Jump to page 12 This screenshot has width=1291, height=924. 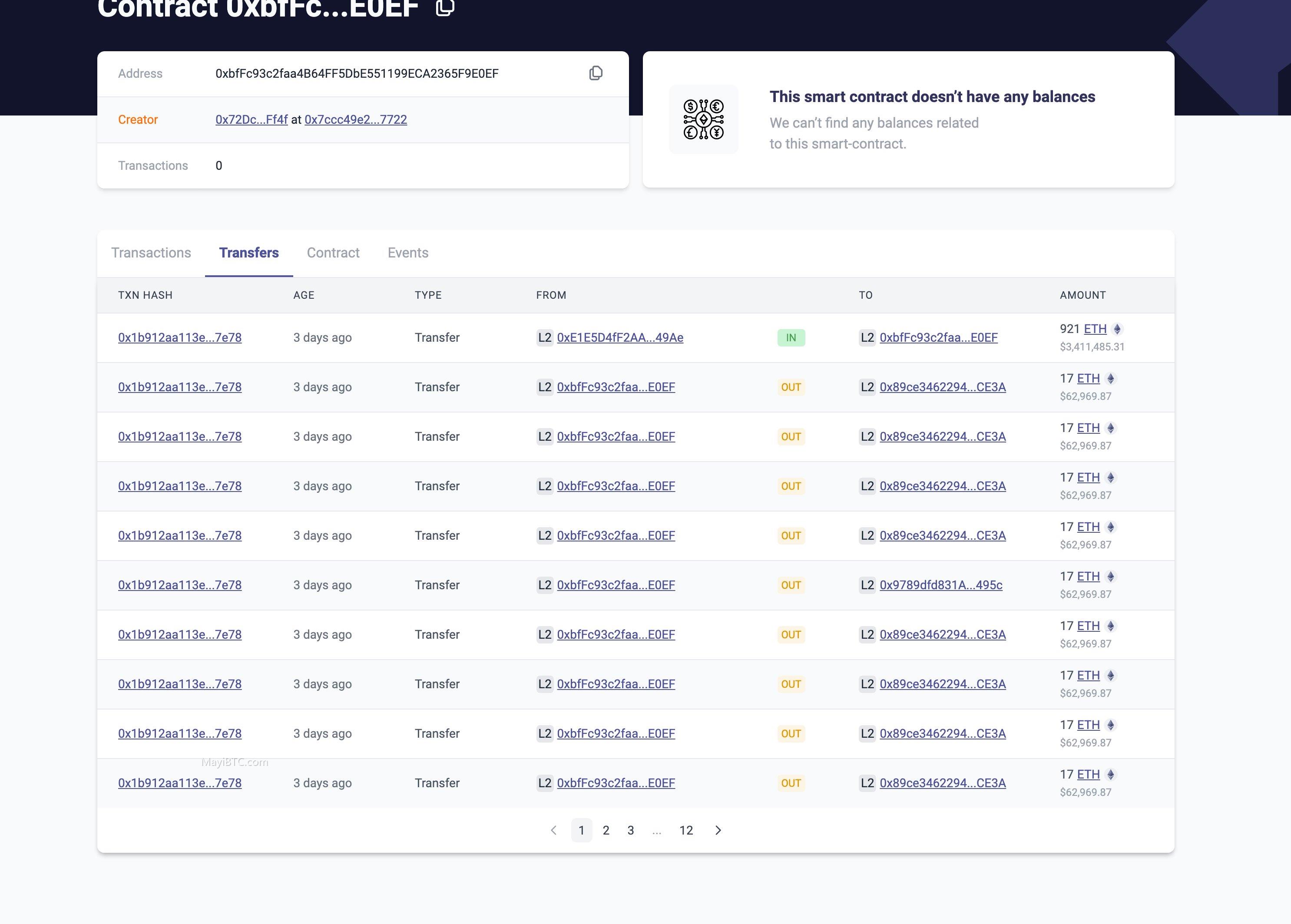(686, 830)
